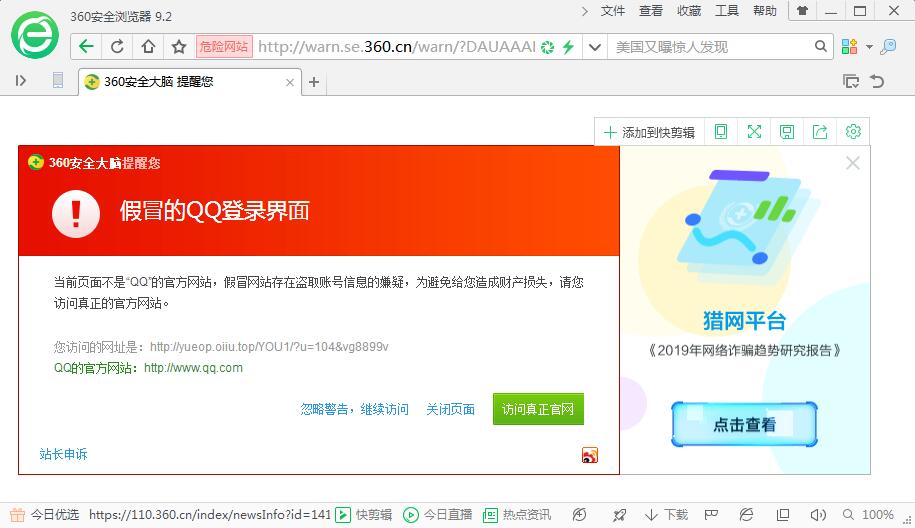Screen dimensions: 915x528
Task: Expand the menu bar chevron arrow
Action: click(585, 11)
